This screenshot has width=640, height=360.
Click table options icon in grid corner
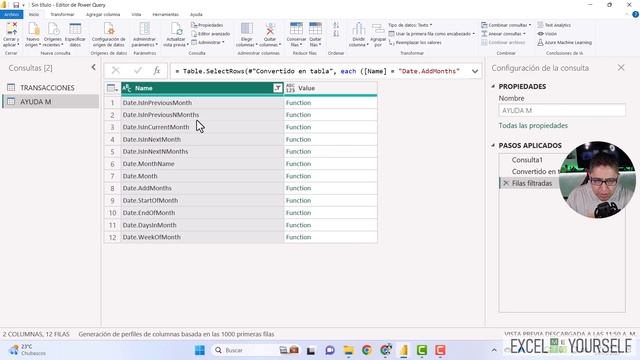[112, 88]
